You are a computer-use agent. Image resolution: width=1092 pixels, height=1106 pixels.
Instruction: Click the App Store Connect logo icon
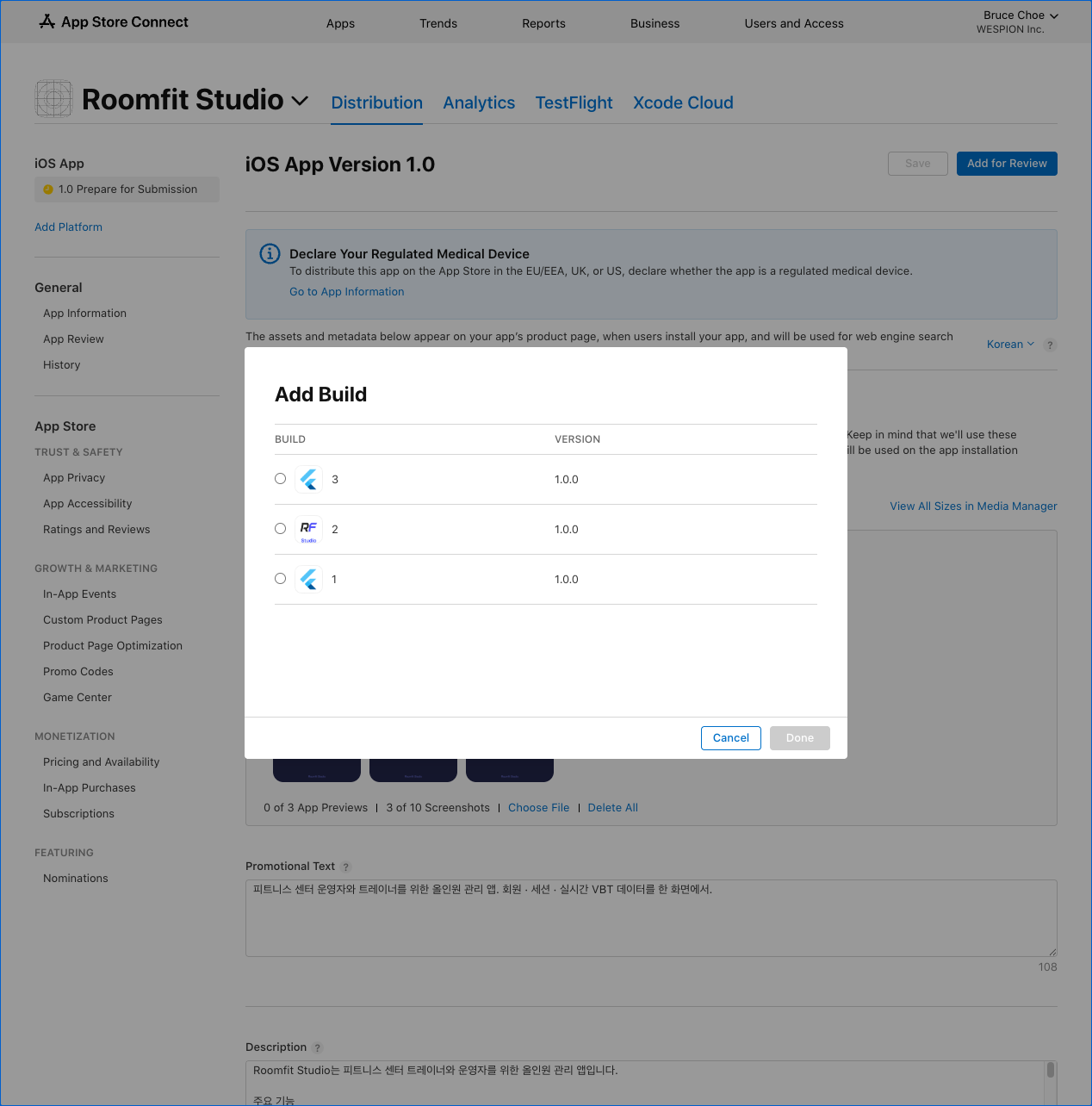(x=47, y=22)
